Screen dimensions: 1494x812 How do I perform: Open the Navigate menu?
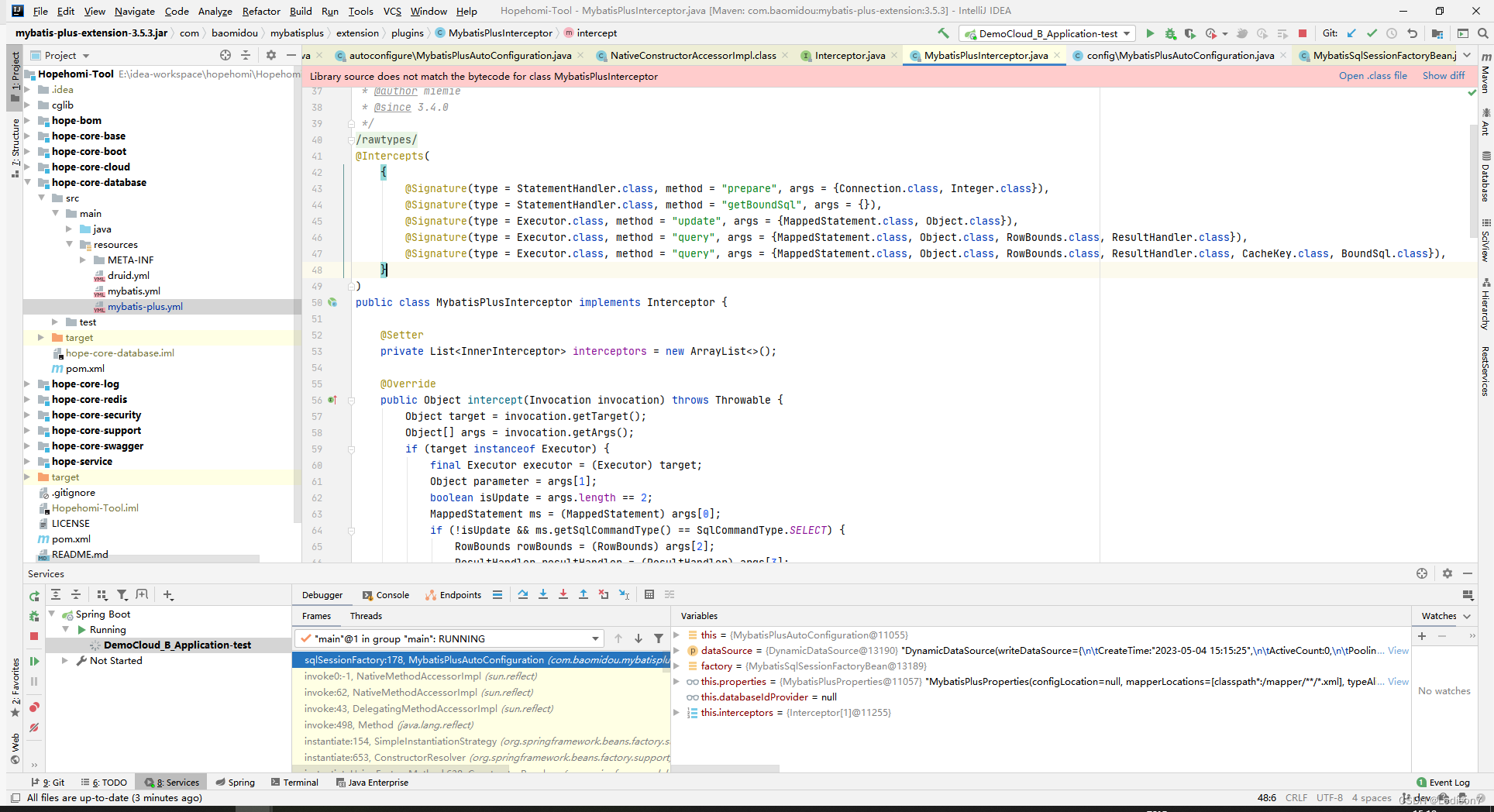point(135,11)
